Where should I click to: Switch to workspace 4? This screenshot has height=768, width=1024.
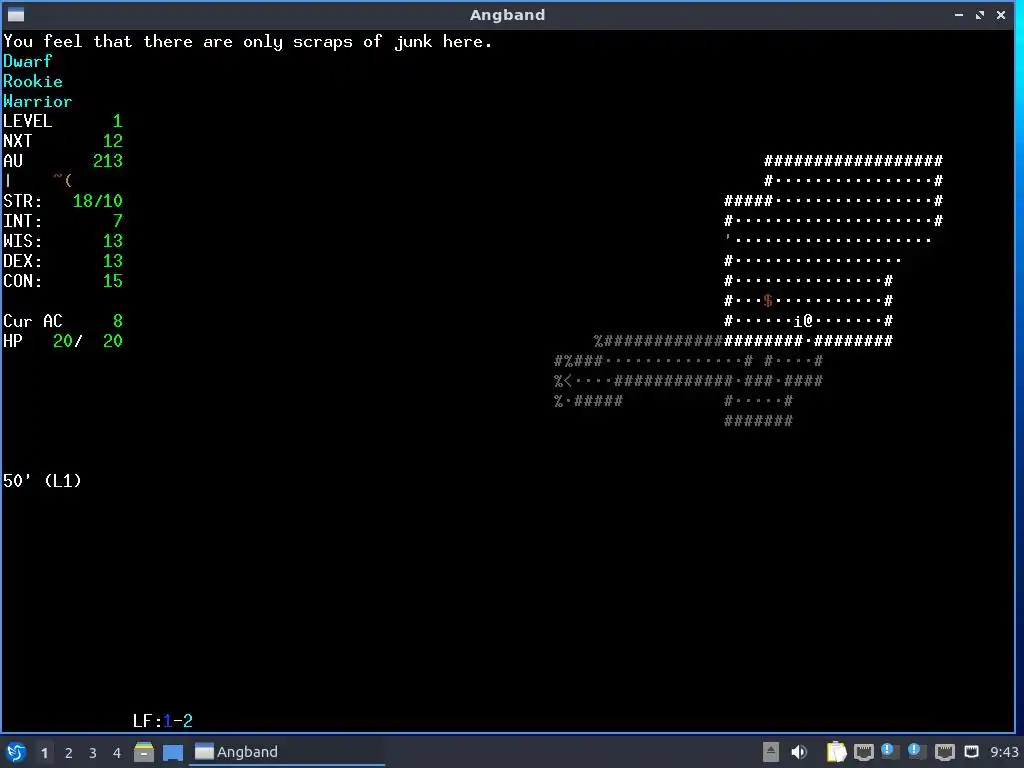pos(117,753)
